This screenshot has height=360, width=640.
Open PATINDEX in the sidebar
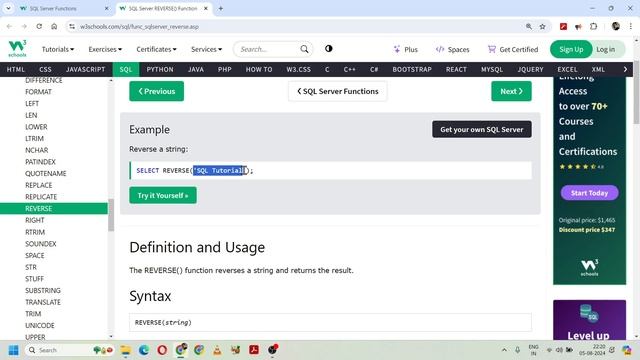point(40,162)
